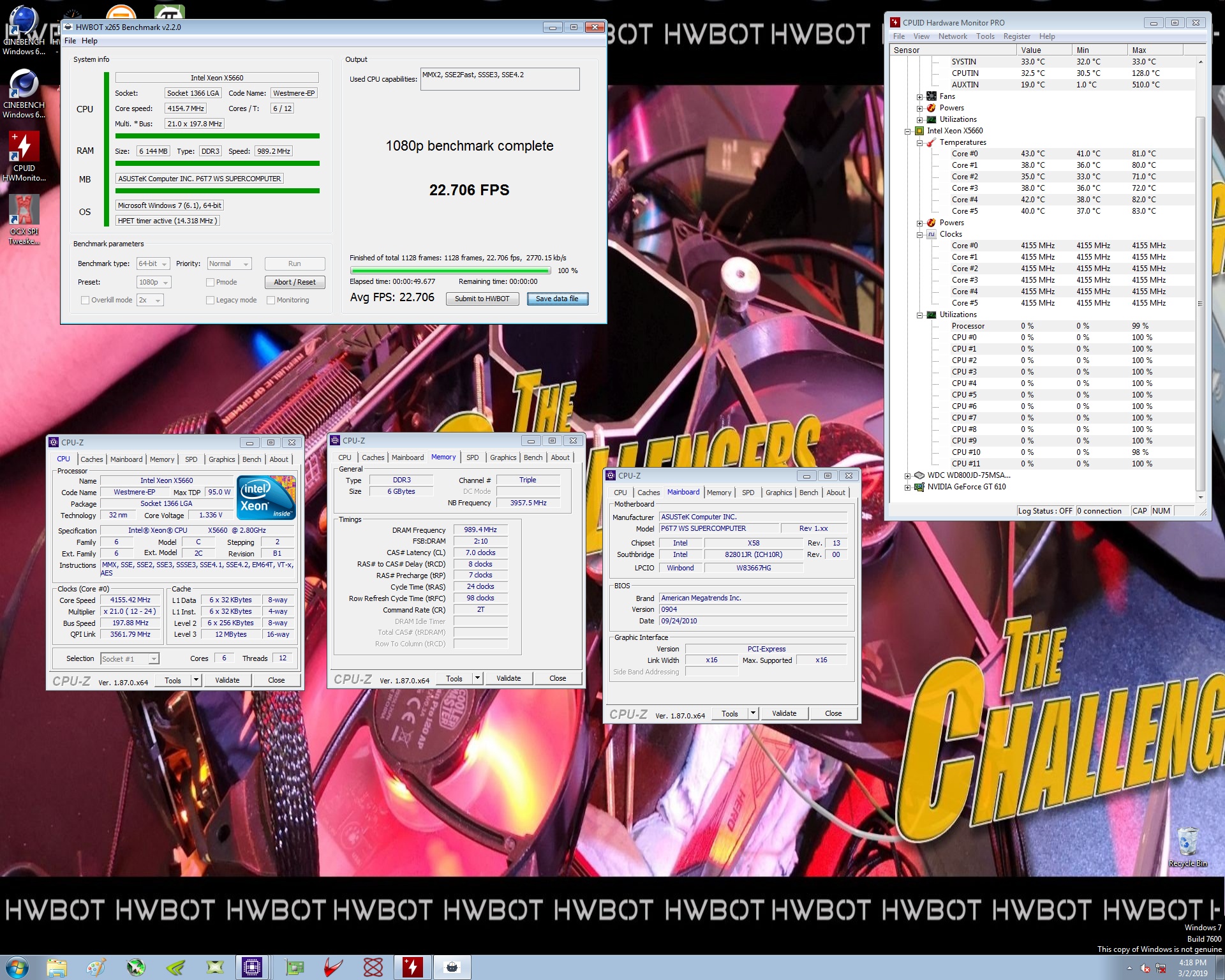Switch to HWMonitor red lightning taskbar icon
The width and height of the screenshot is (1225, 980).
point(412,967)
